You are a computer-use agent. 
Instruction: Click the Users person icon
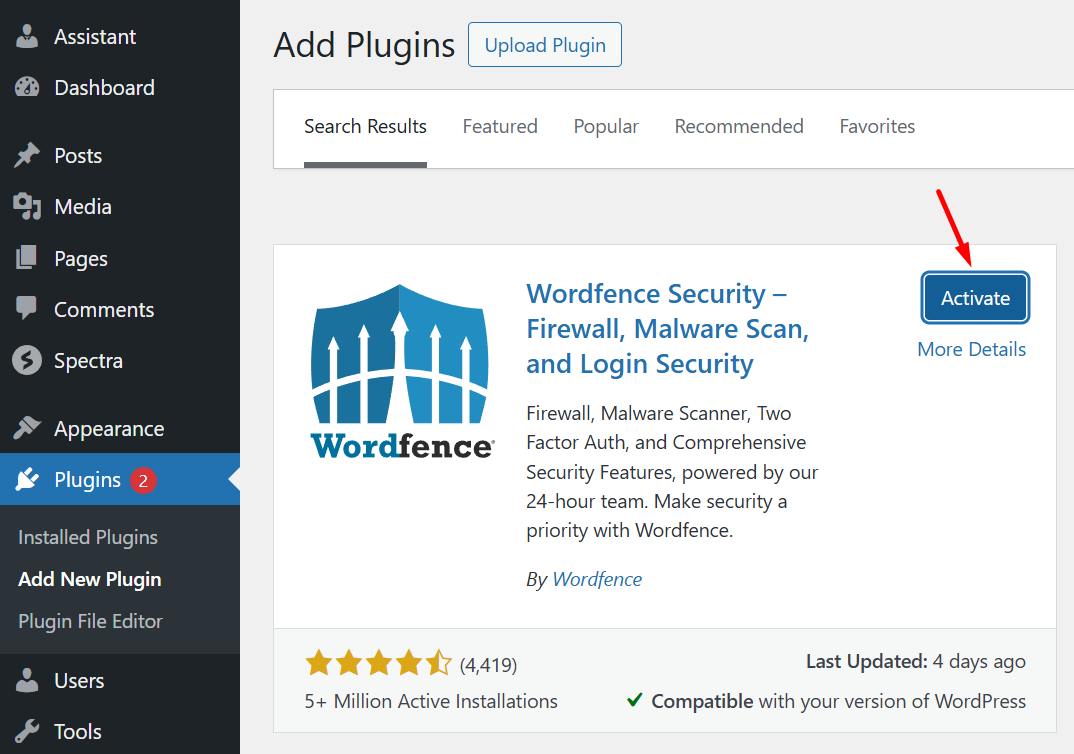point(27,681)
